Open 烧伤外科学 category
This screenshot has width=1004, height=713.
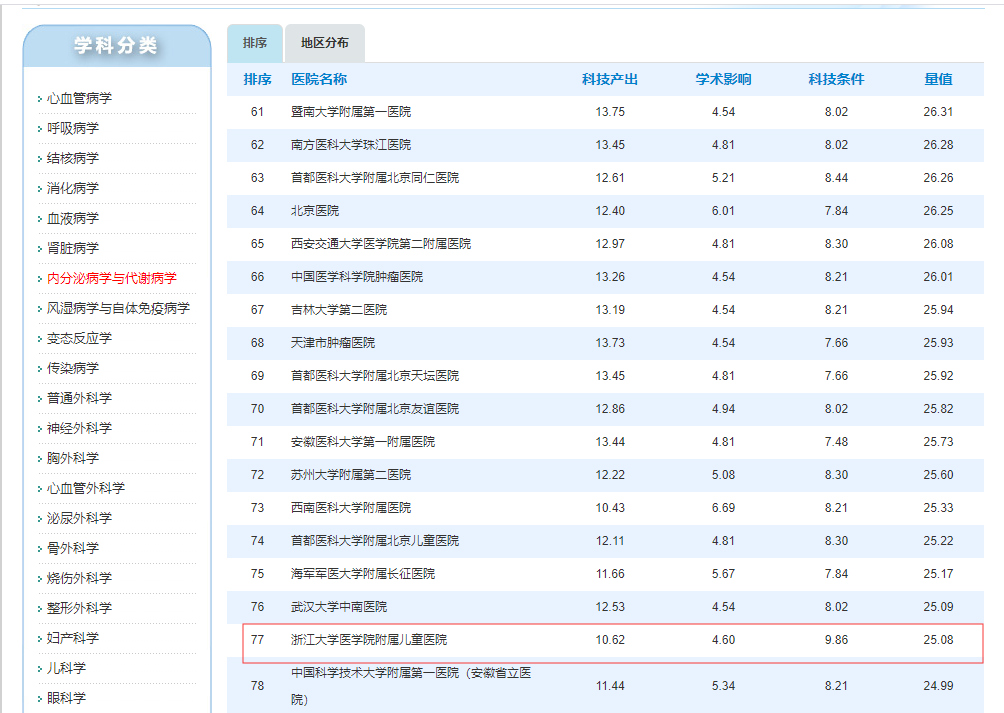coord(79,578)
